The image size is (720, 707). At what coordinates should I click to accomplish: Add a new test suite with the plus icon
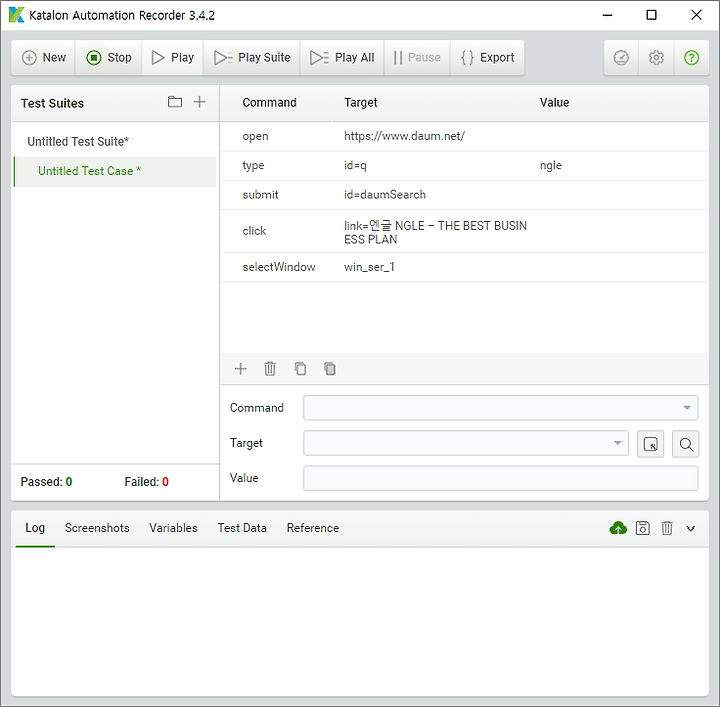point(199,102)
